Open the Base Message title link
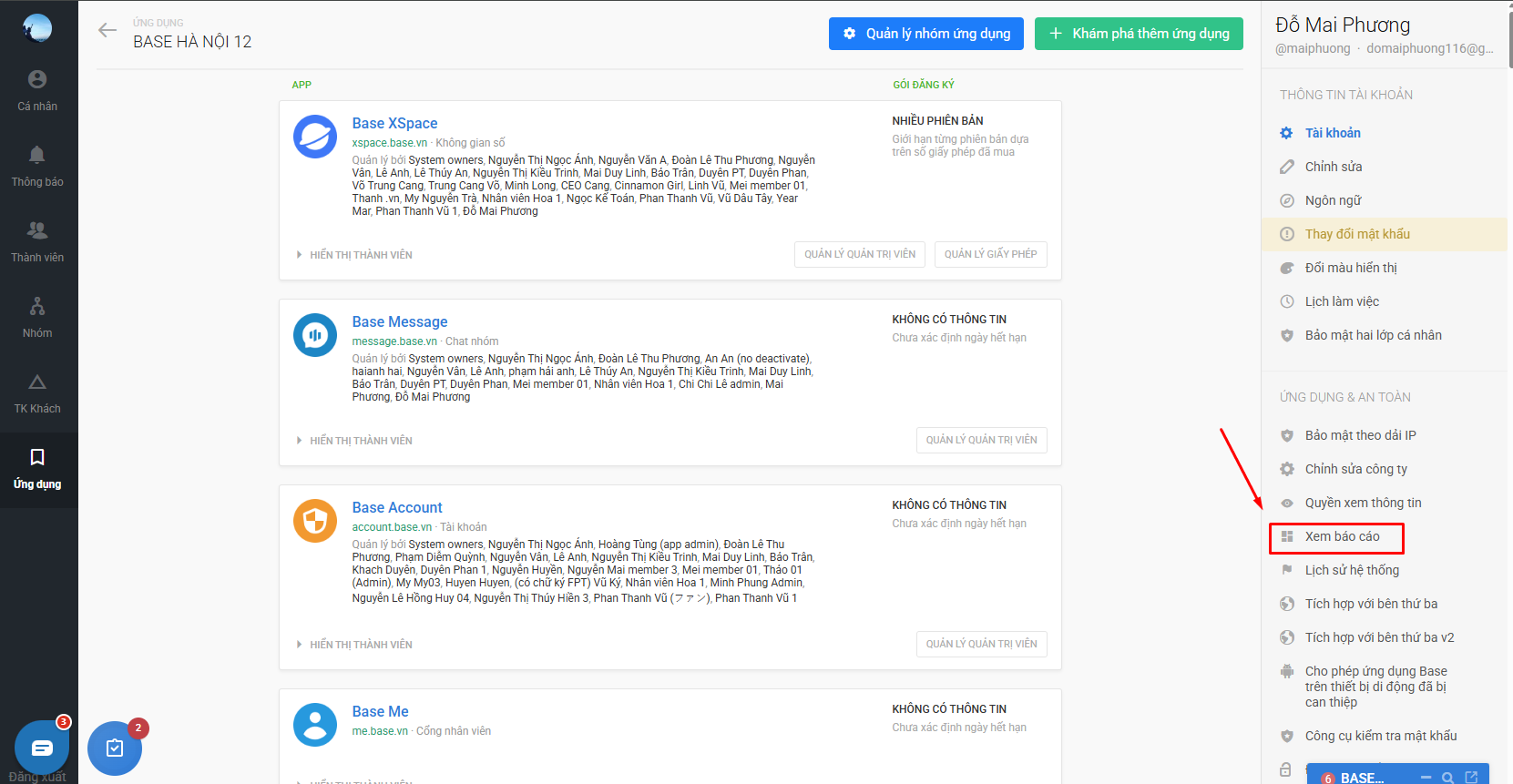Screen dimensions: 1513x784 pos(400,322)
